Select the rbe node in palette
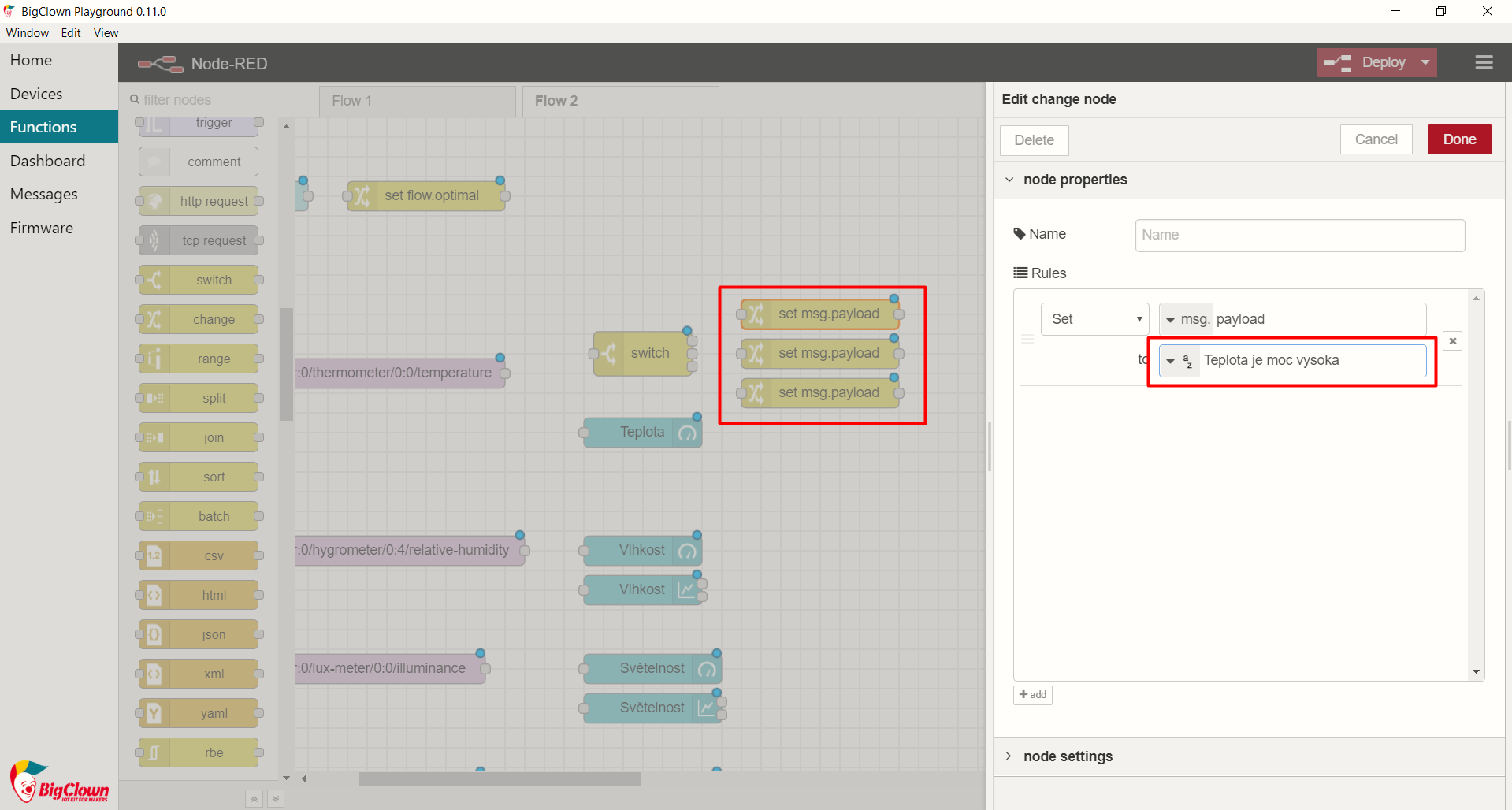The image size is (1512, 810). [x=199, y=752]
